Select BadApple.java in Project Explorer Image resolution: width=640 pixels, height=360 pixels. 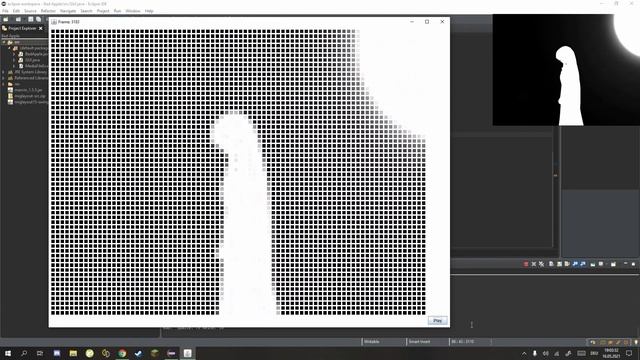[x=36, y=54]
